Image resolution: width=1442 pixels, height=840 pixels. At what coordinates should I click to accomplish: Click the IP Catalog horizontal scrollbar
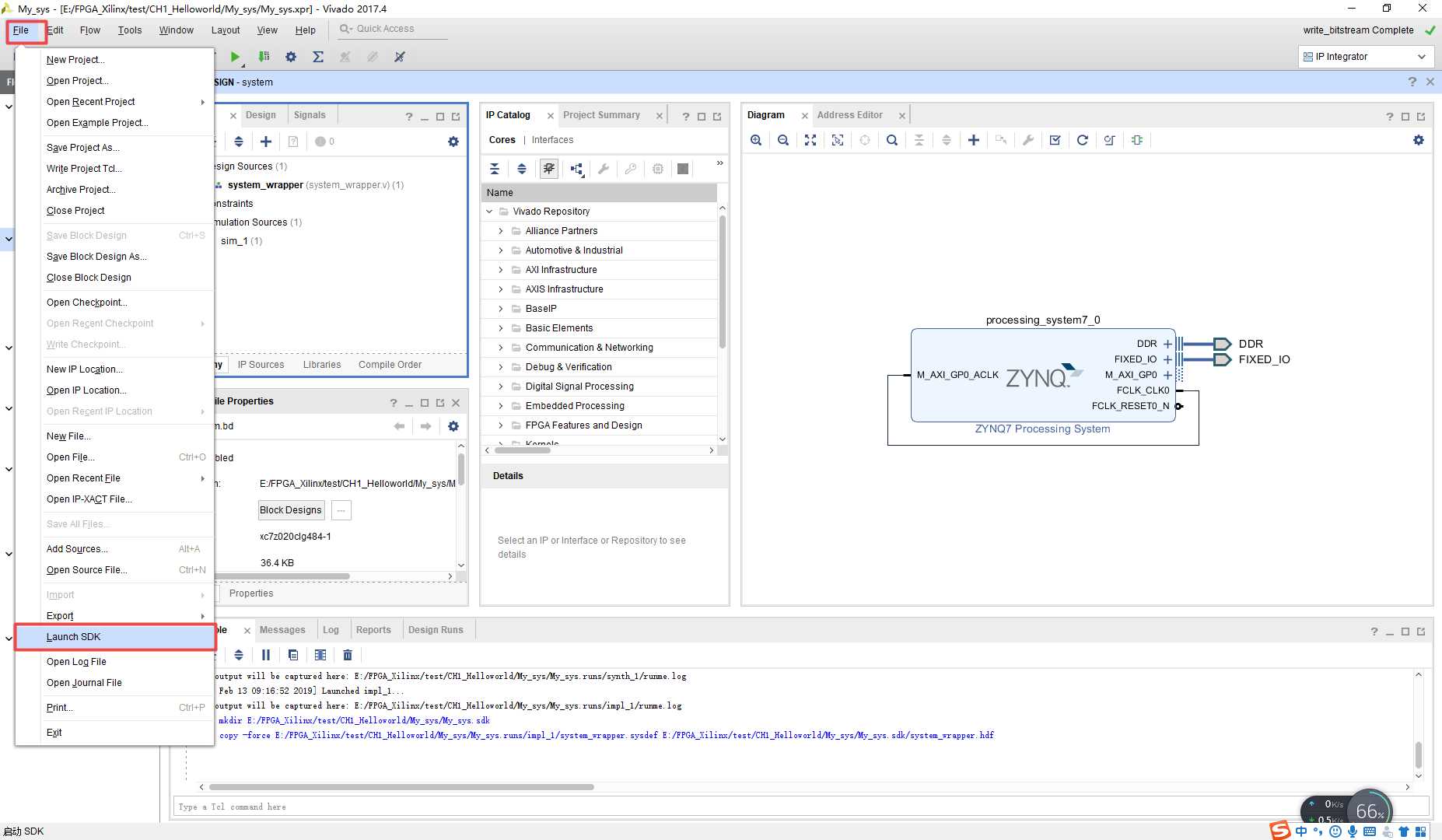[523, 450]
